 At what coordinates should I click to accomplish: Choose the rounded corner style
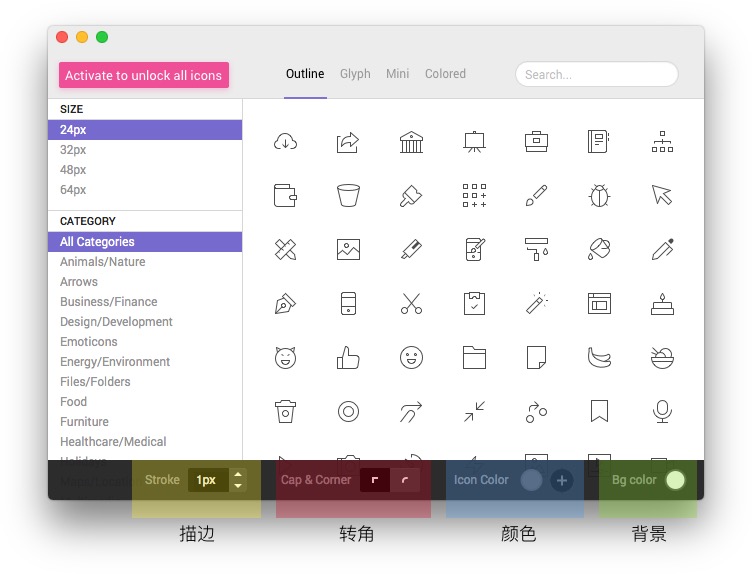pos(405,480)
